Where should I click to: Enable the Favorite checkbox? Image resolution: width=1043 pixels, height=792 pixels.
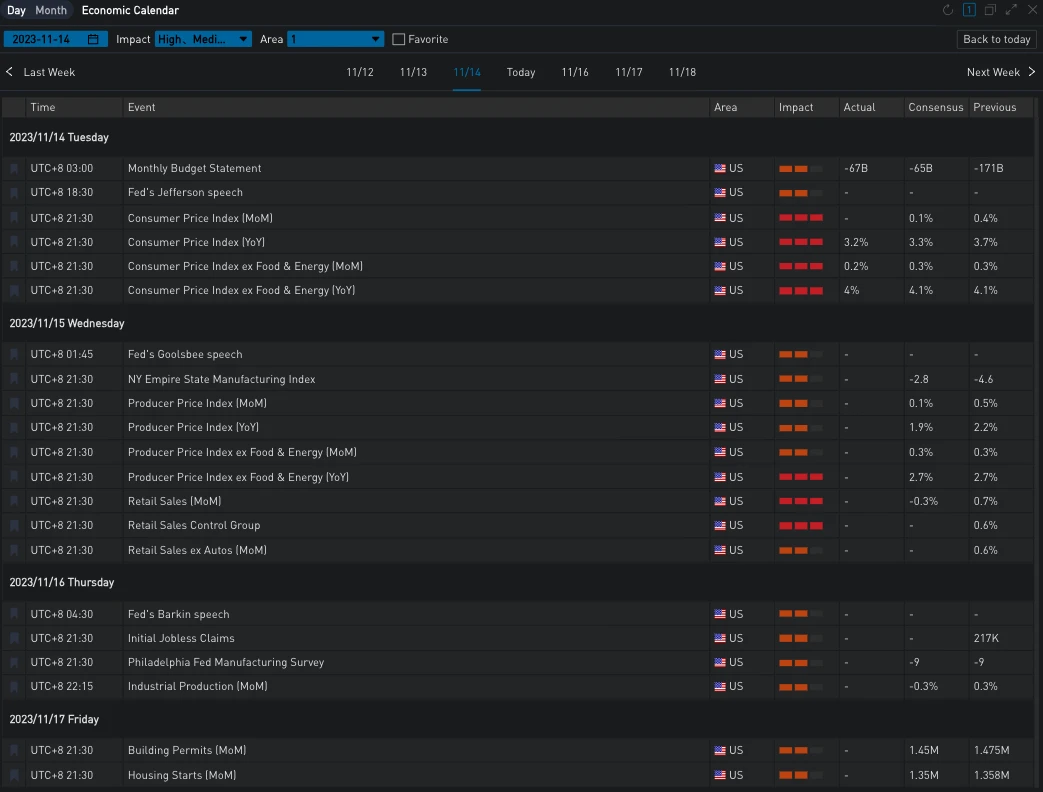[x=399, y=39]
